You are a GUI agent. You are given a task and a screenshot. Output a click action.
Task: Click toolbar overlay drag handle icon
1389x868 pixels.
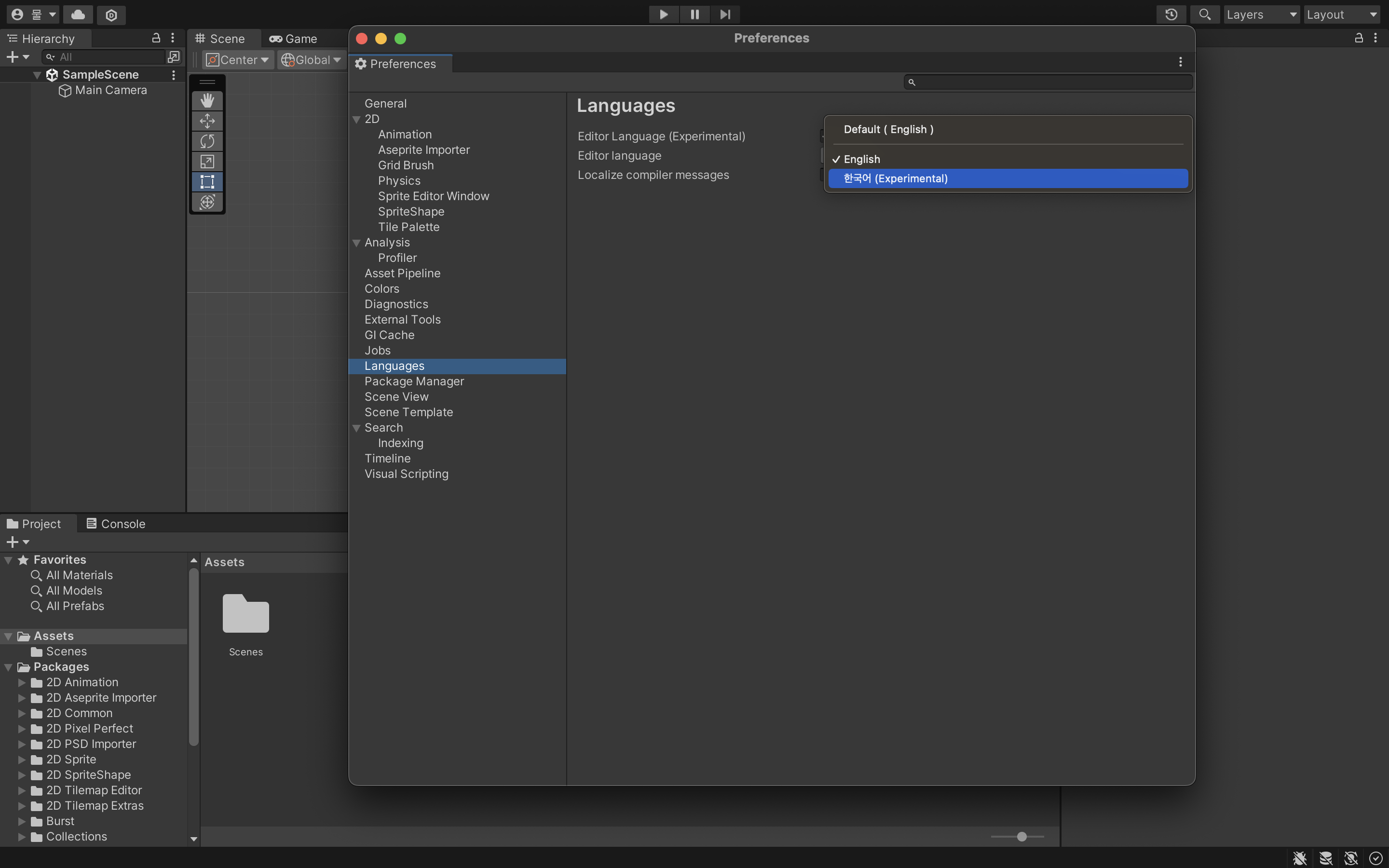[x=207, y=81]
